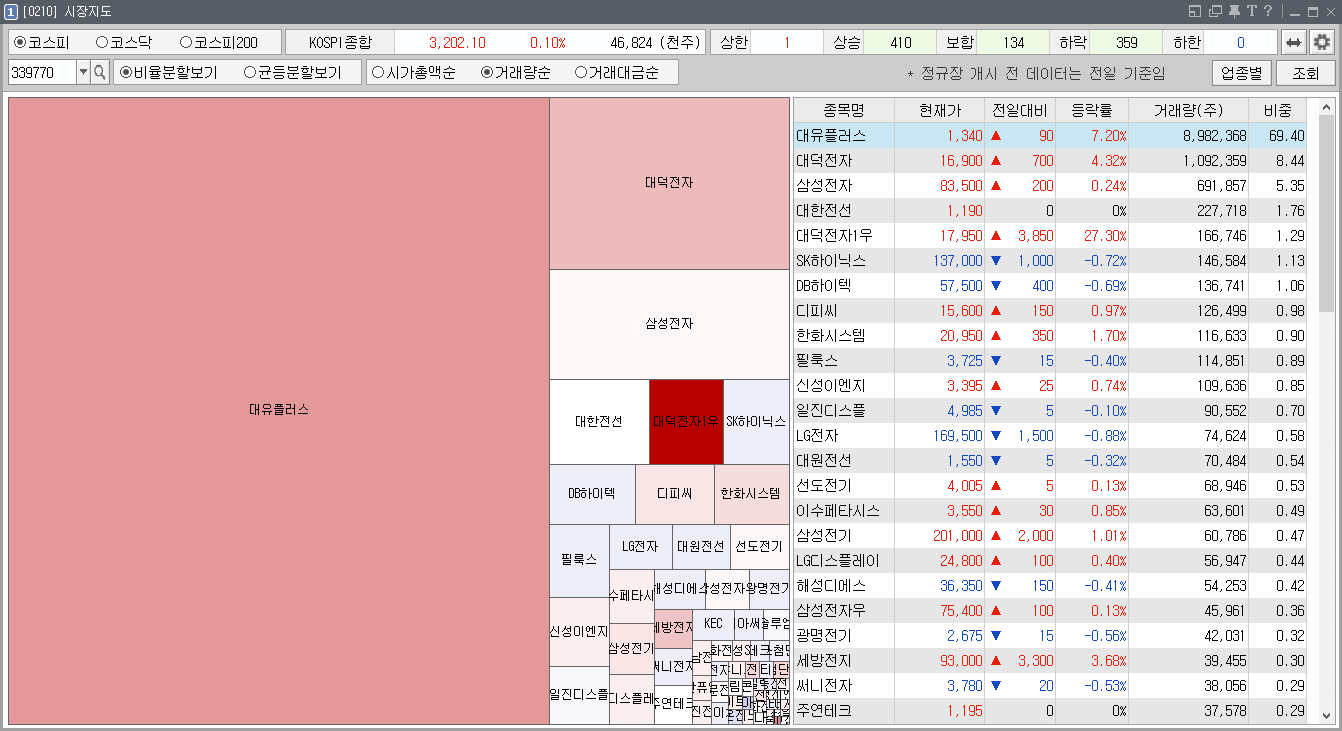Click the duplicate window icon in title bar
Viewport: 1342px width, 731px height.
[1215, 11]
